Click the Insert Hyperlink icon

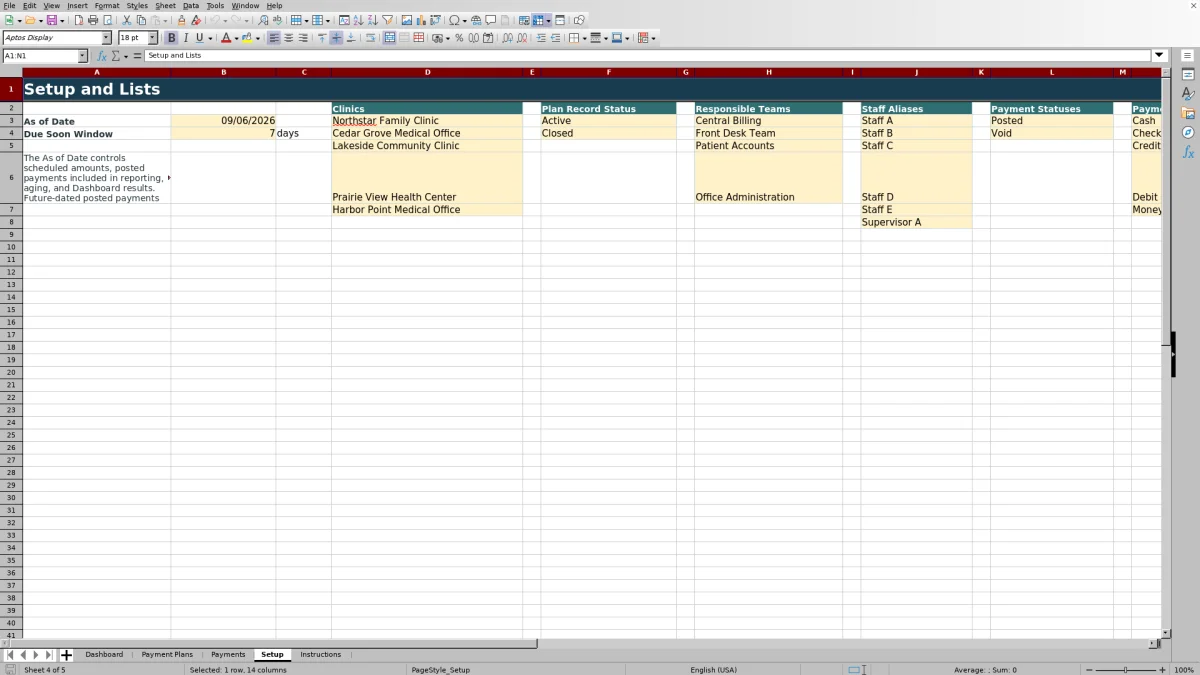[x=475, y=20]
